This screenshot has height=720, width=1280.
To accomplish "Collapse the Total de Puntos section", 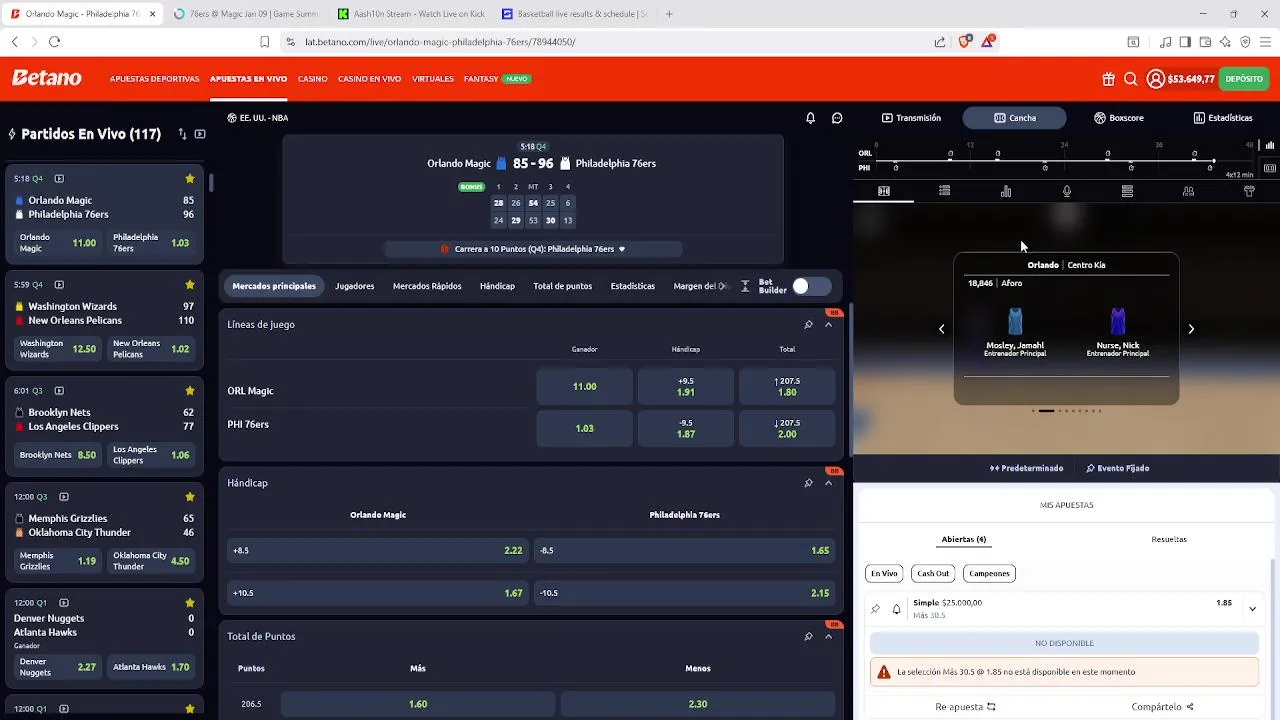I will pos(828,637).
